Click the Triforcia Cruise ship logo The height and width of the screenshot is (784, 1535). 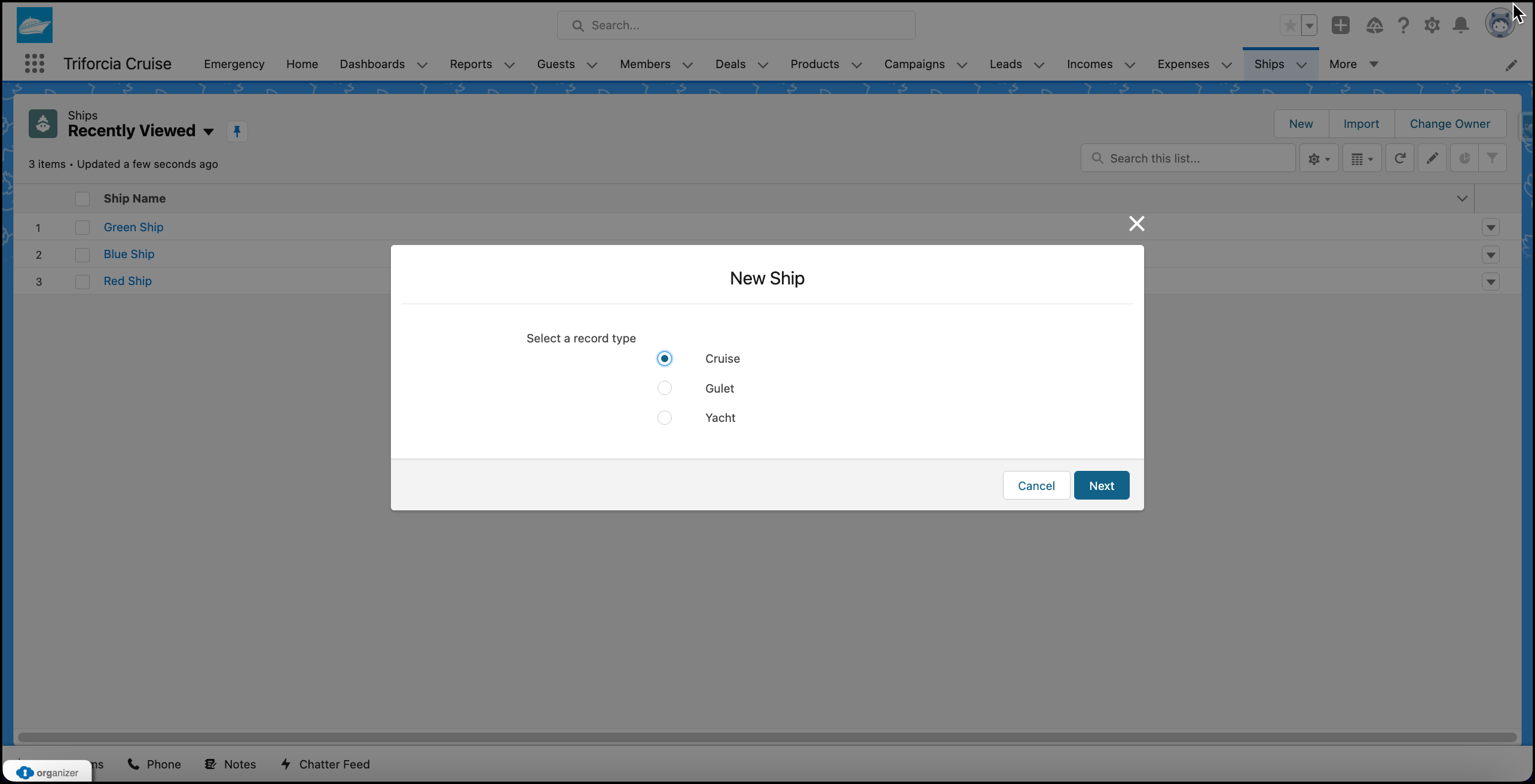click(35, 25)
